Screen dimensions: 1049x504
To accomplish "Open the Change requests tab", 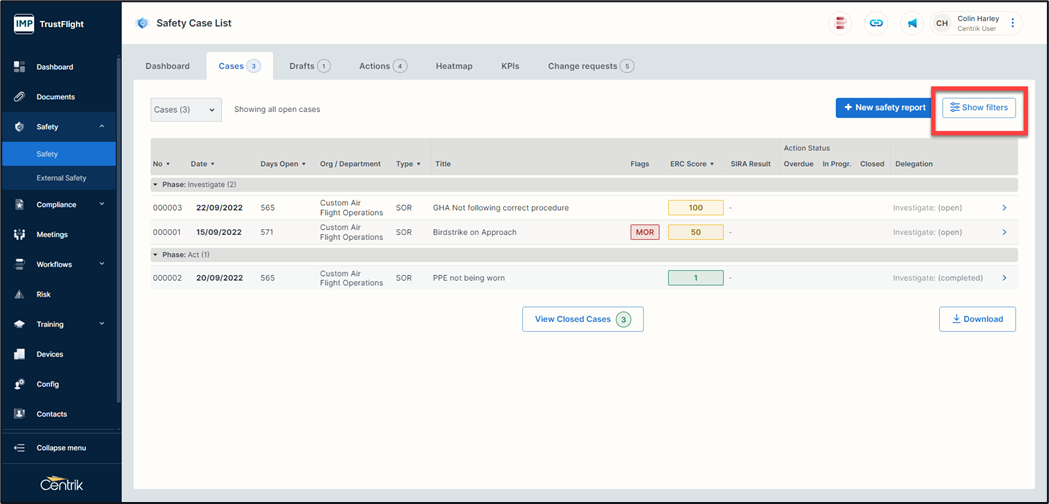I will [x=590, y=66].
